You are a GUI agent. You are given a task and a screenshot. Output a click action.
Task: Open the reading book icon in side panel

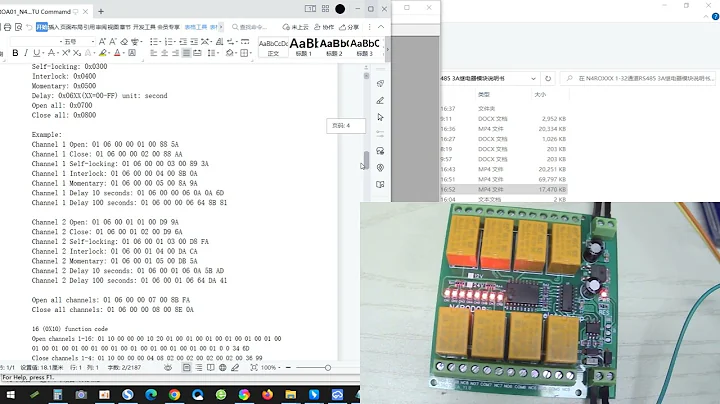pyautogui.click(x=380, y=184)
